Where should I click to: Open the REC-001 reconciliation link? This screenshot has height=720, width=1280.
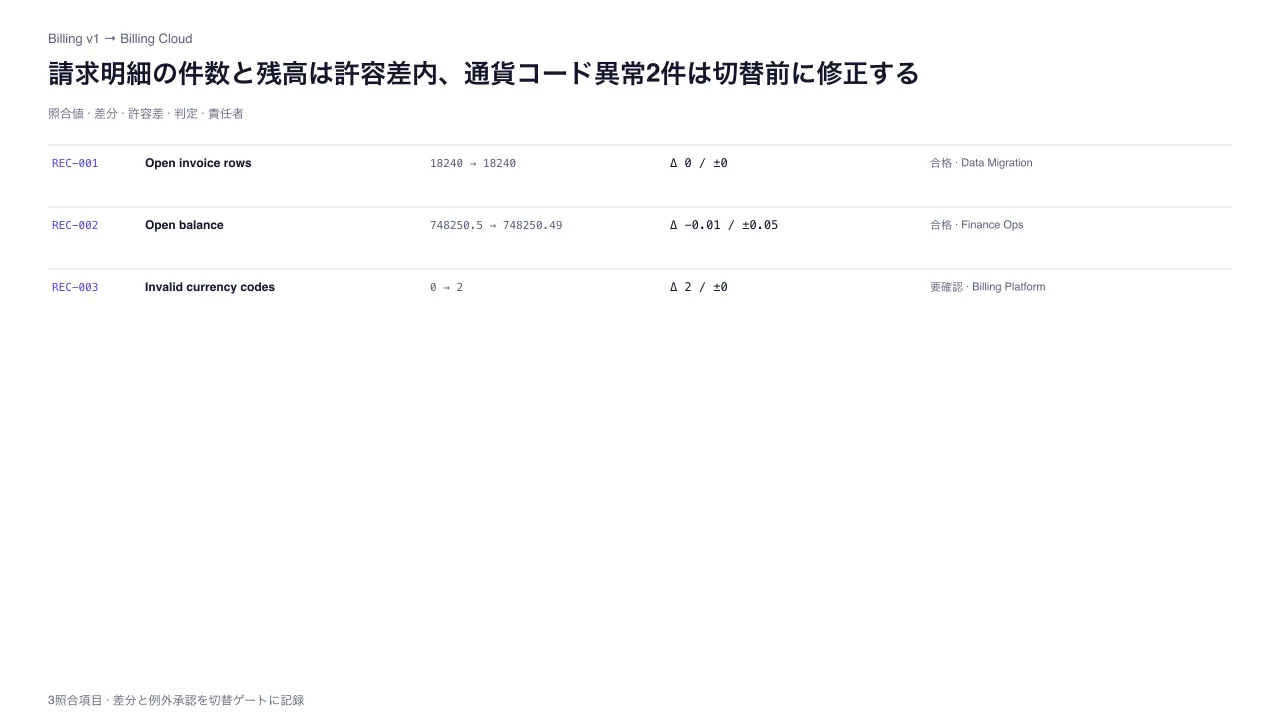pos(75,163)
